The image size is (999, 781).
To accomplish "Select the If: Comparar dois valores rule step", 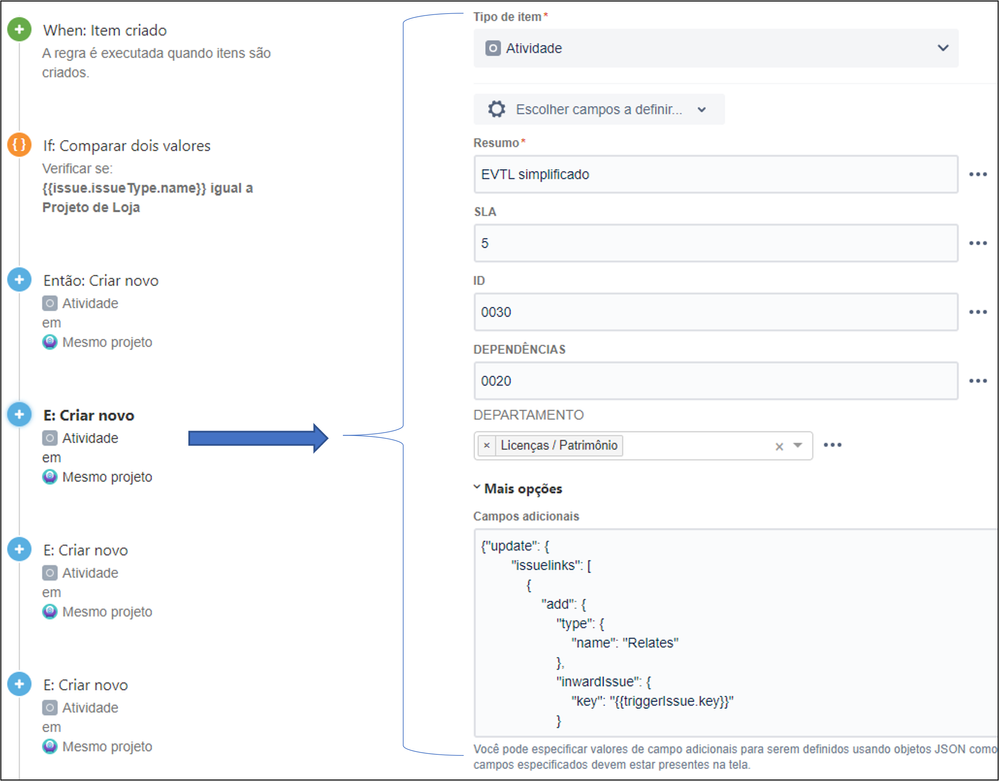I will click(126, 145).
